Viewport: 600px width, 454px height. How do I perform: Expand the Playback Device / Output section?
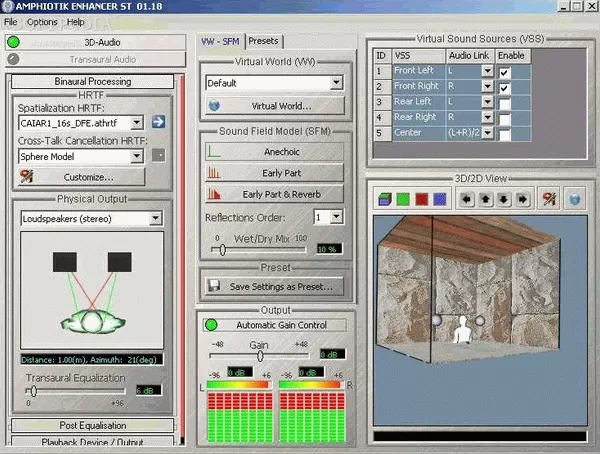(93, 441)
